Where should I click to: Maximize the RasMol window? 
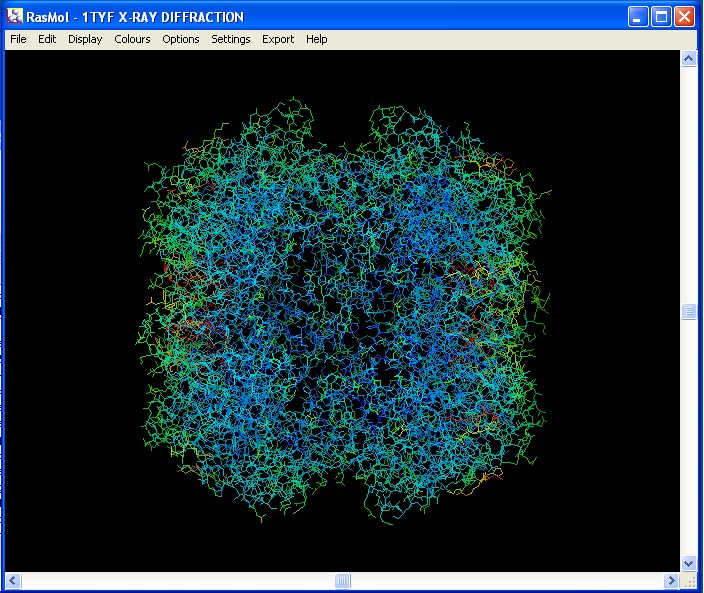click(661, 17)
